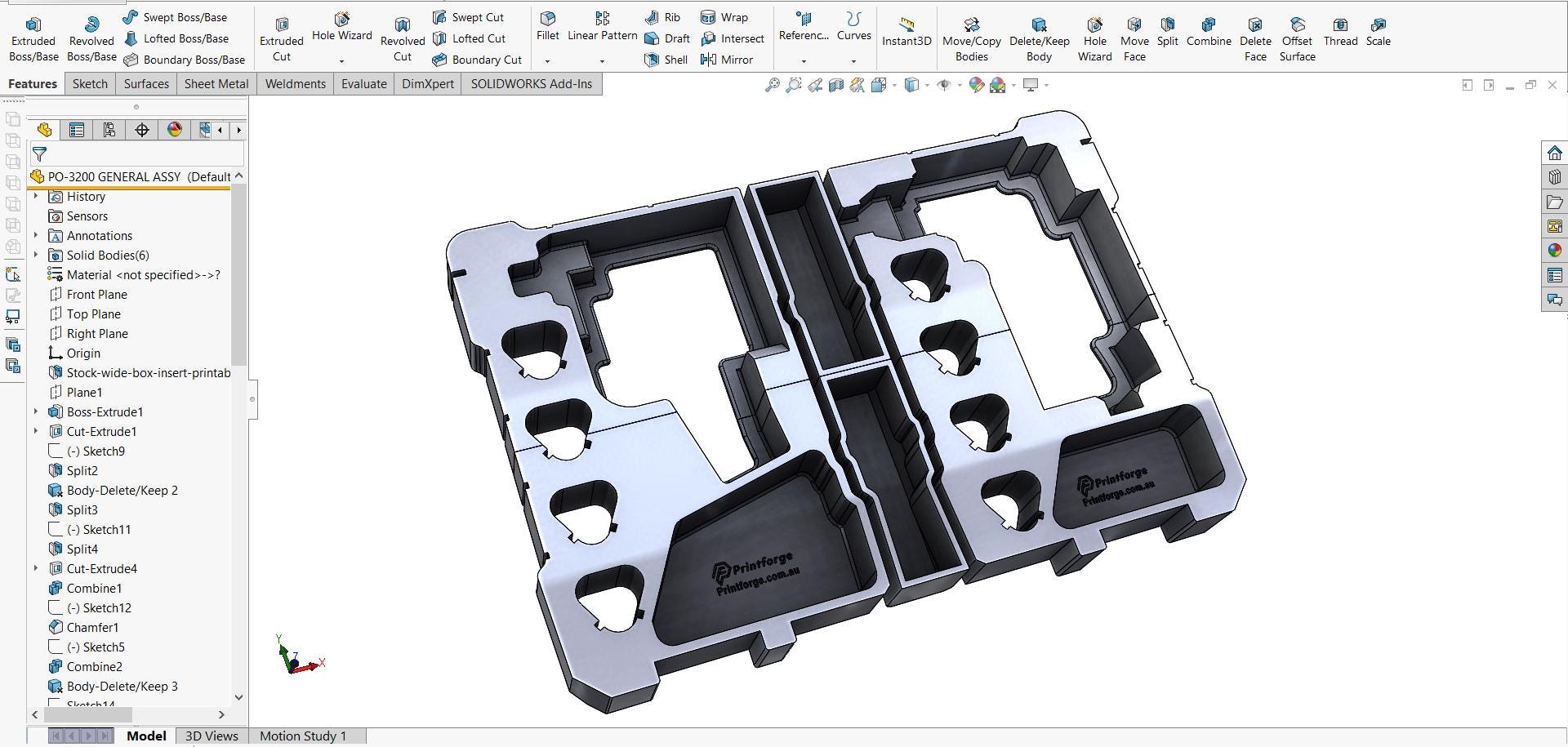1568x747 pixels.
Task: Switch to the Evaluate tab
Action: 364,83
